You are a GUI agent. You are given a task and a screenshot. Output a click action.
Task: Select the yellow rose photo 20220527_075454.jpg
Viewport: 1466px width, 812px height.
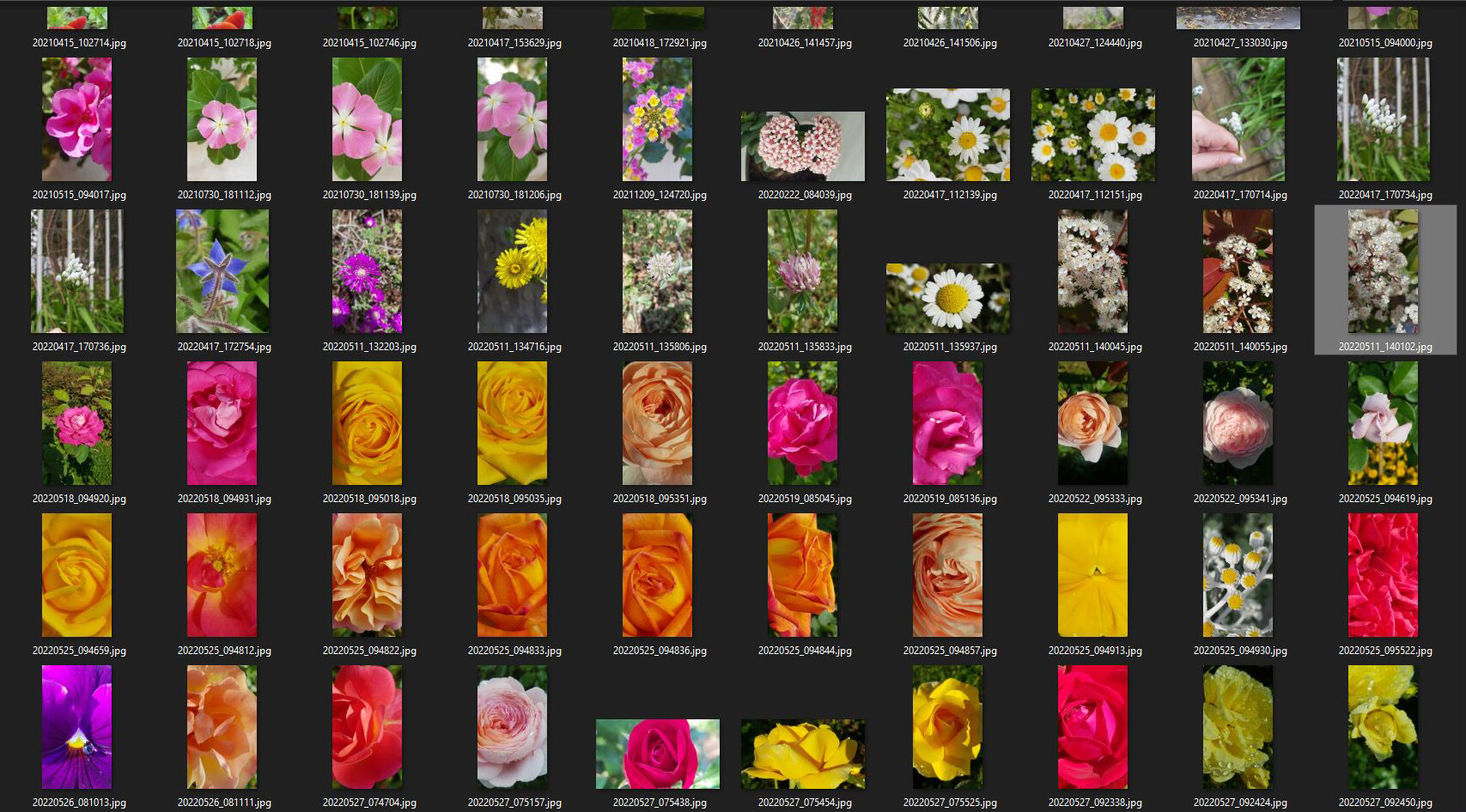click(x=803, y=754)
